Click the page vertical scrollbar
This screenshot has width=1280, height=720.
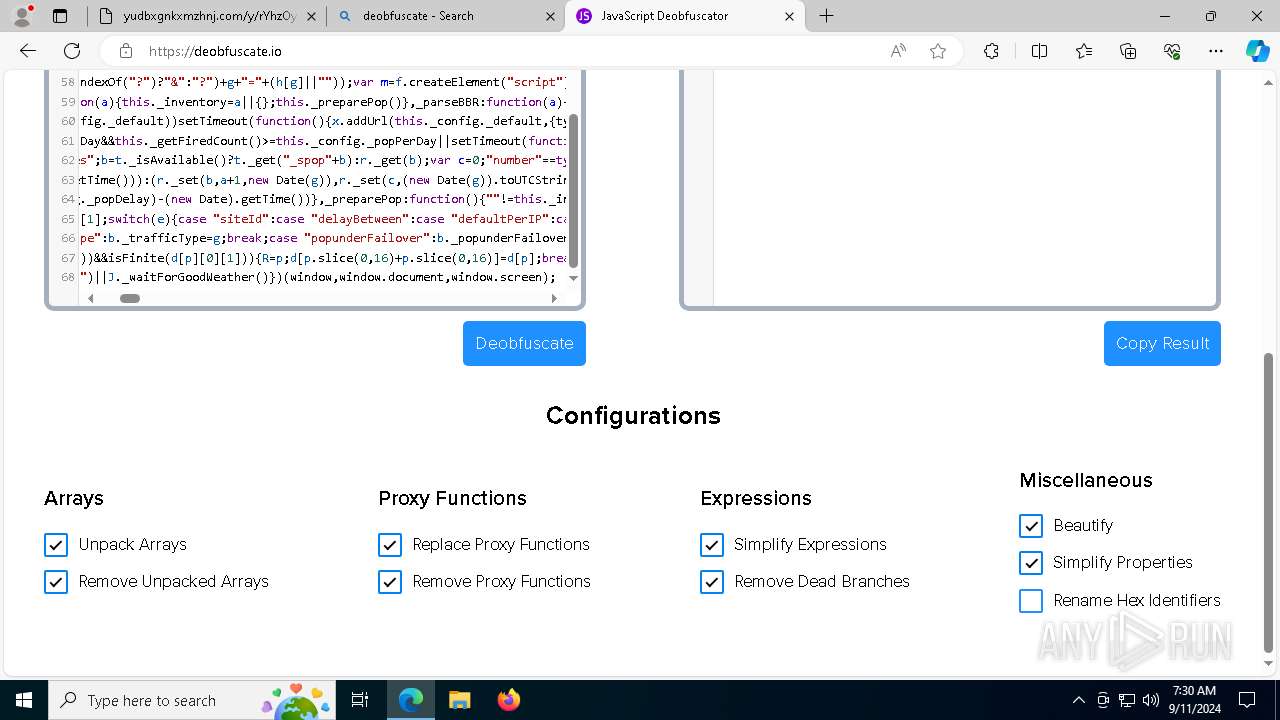tap(1269, 502)
